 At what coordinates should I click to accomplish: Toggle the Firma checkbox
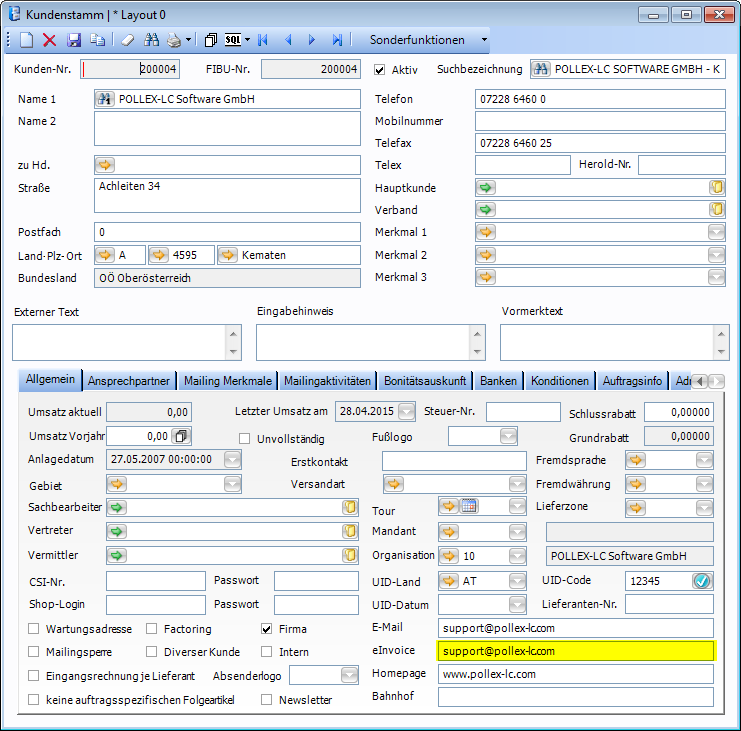click(267, 629)
